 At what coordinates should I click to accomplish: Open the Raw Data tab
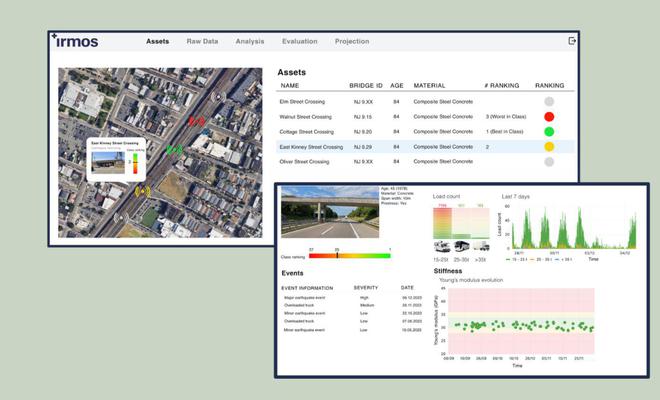tap(202, 41)
